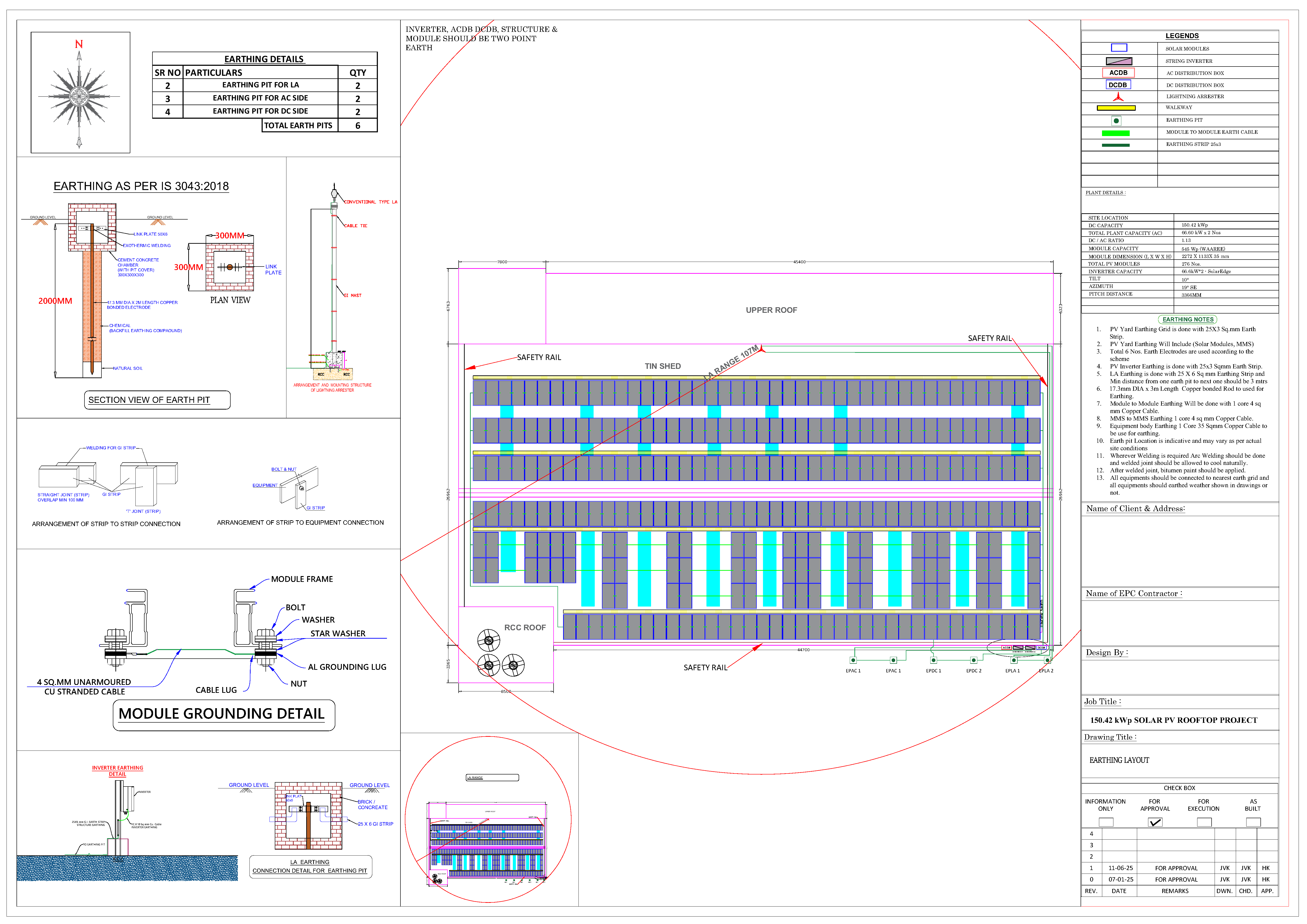Click the red lightning arrester legend symbol
This screenshot has height=924, width=1307.
pyautogui.click(x=1119, y=97)
